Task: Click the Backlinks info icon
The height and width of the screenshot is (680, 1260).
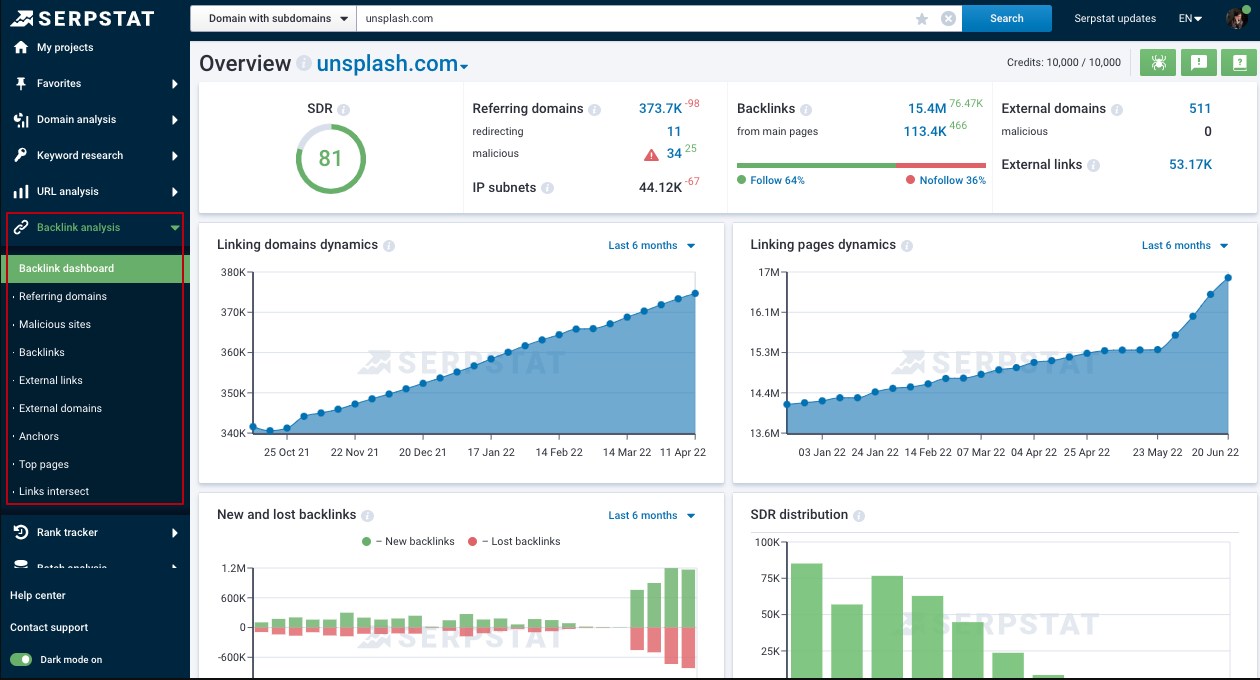Action: [806, 109]
